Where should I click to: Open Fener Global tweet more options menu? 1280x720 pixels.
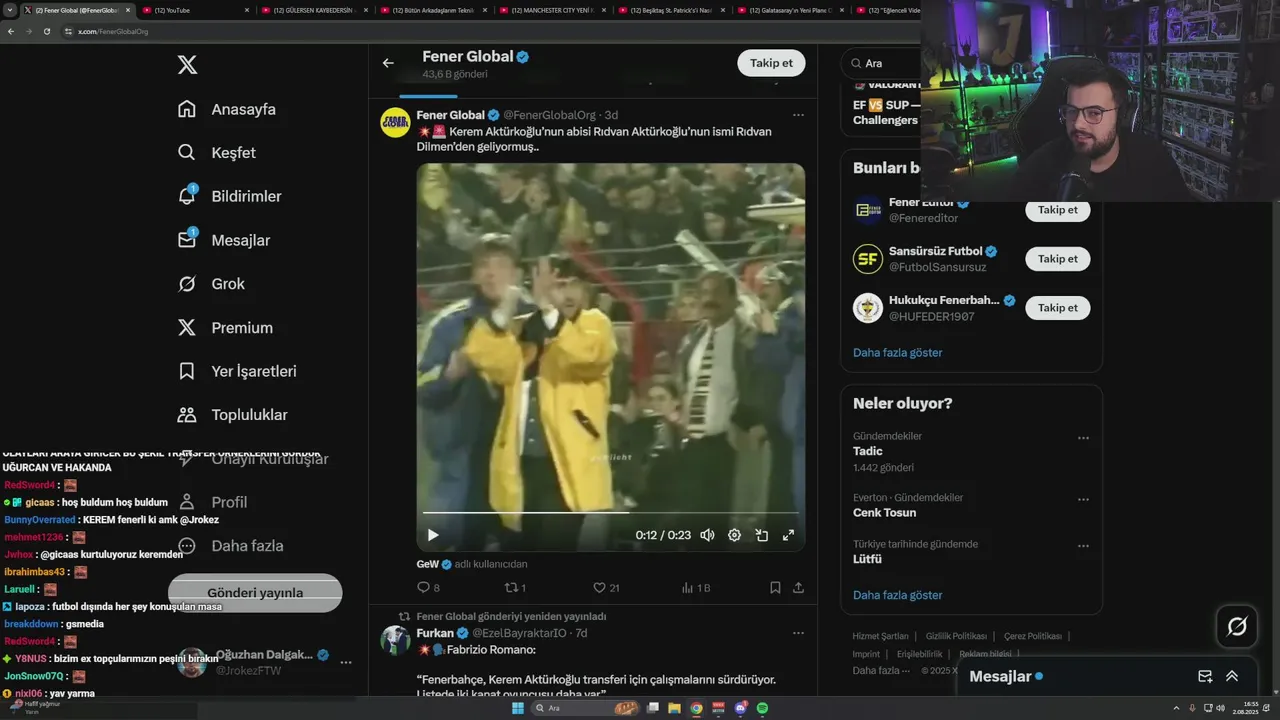(798, 115)
